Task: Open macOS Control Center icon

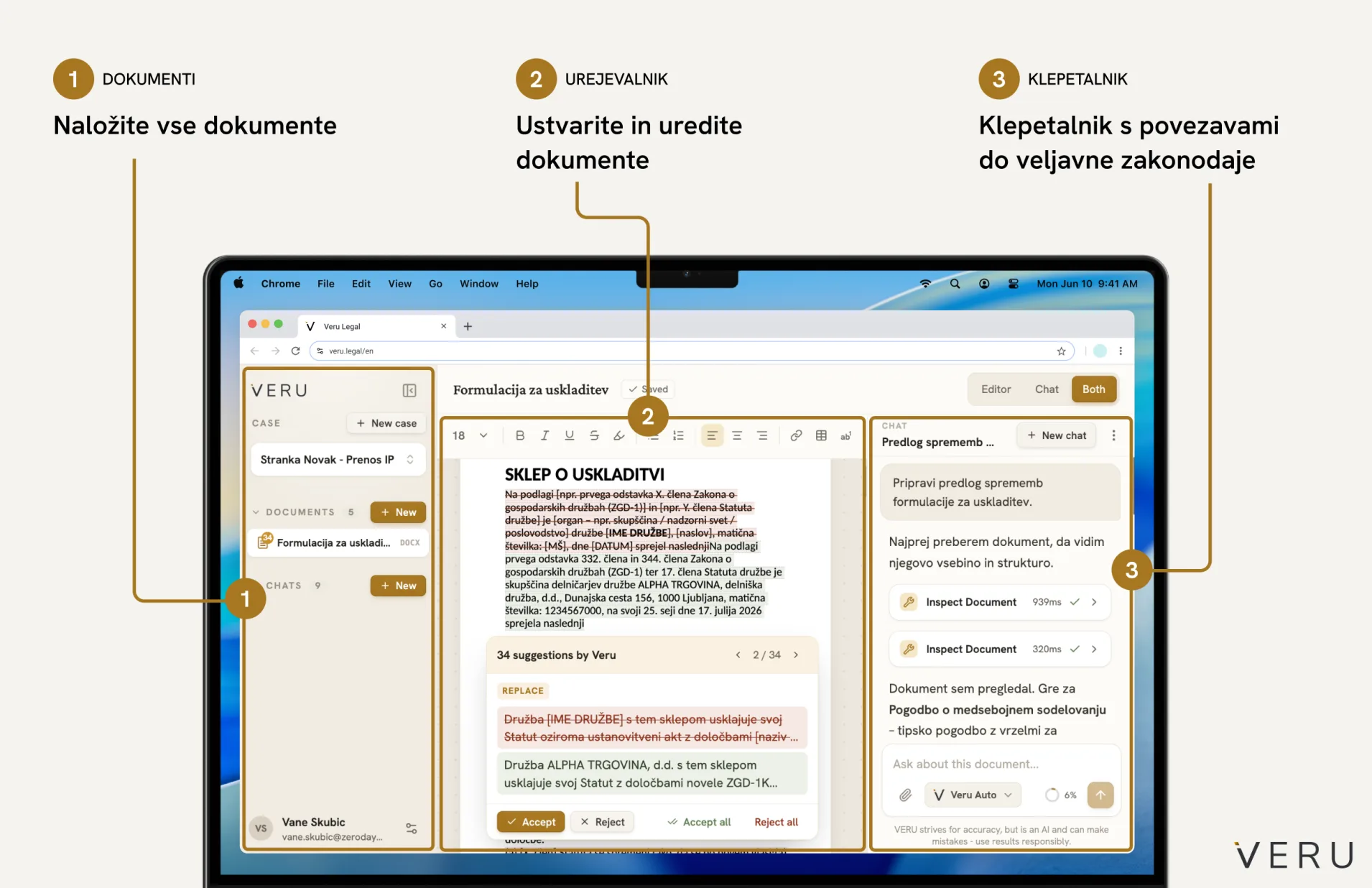Action: point(1013,284)
